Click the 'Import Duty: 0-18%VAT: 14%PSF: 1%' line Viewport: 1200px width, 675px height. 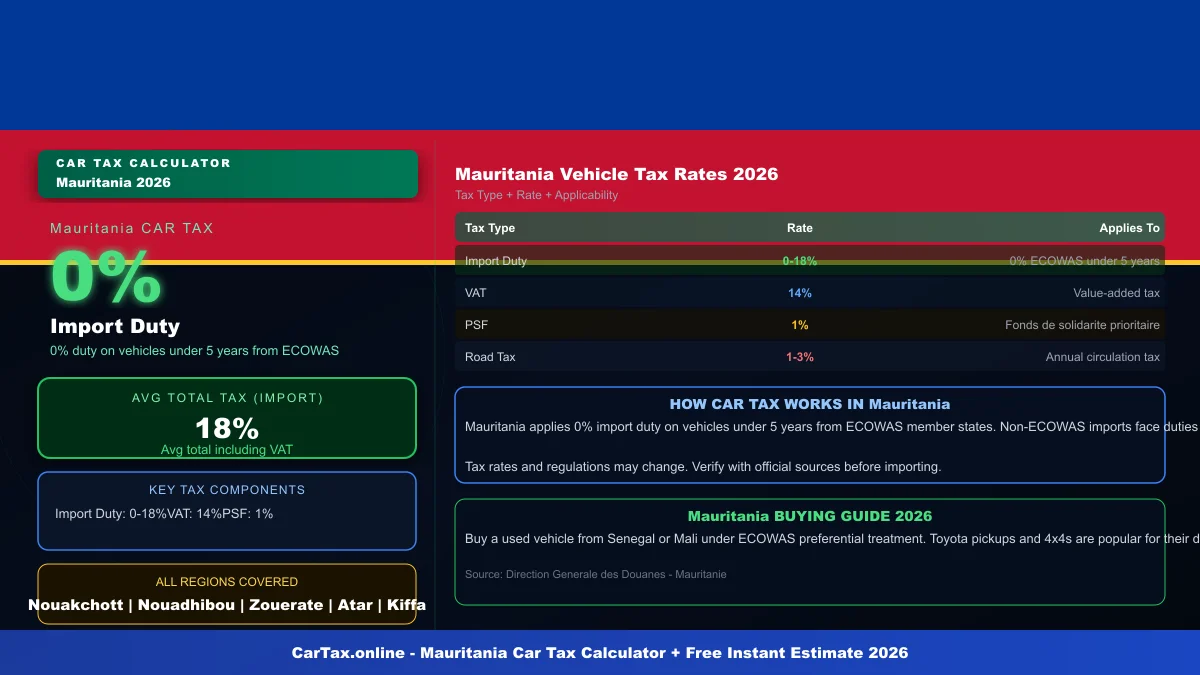(164, 514)
